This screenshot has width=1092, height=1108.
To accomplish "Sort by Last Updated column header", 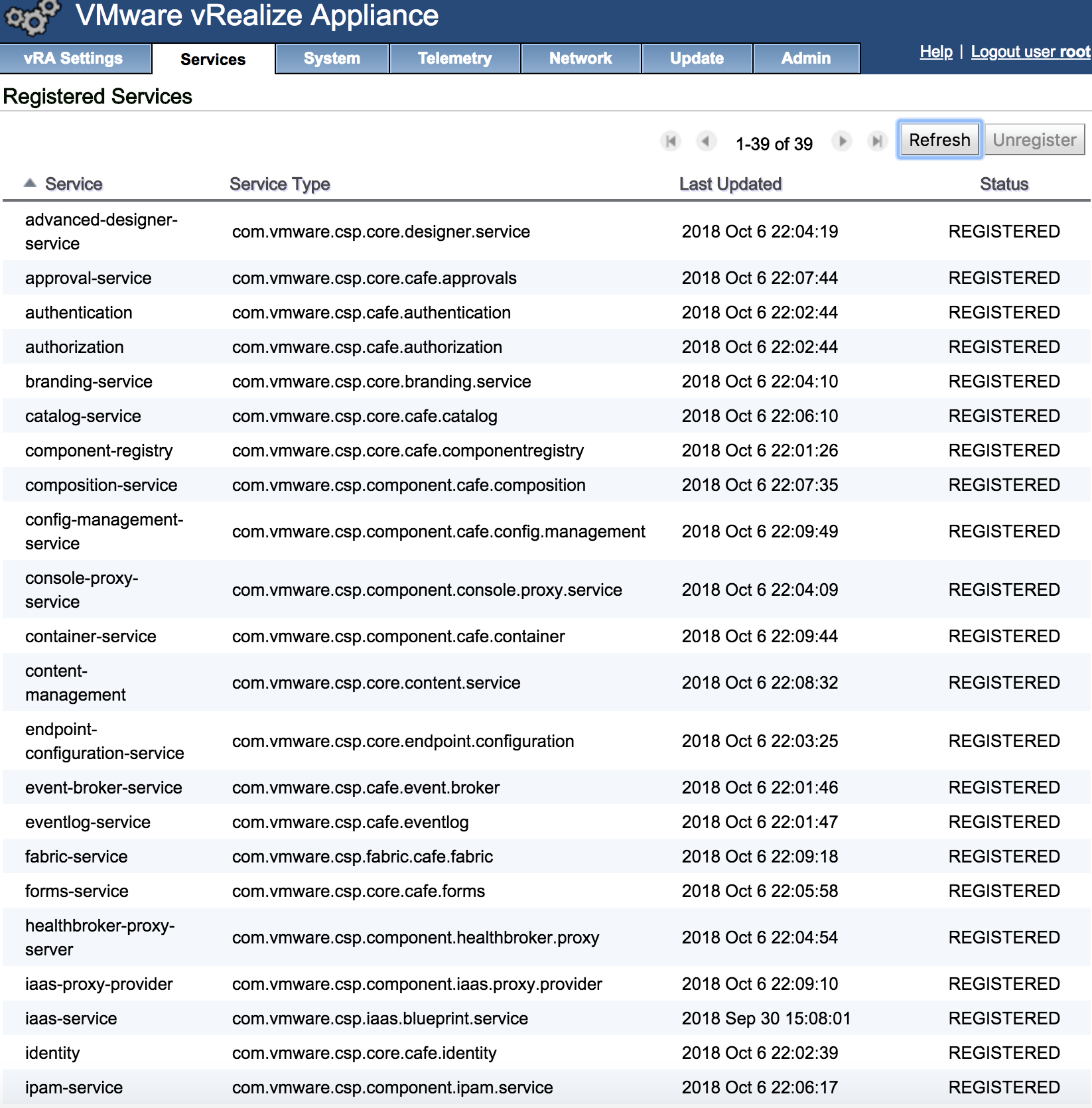I will (x=730, y=184).
